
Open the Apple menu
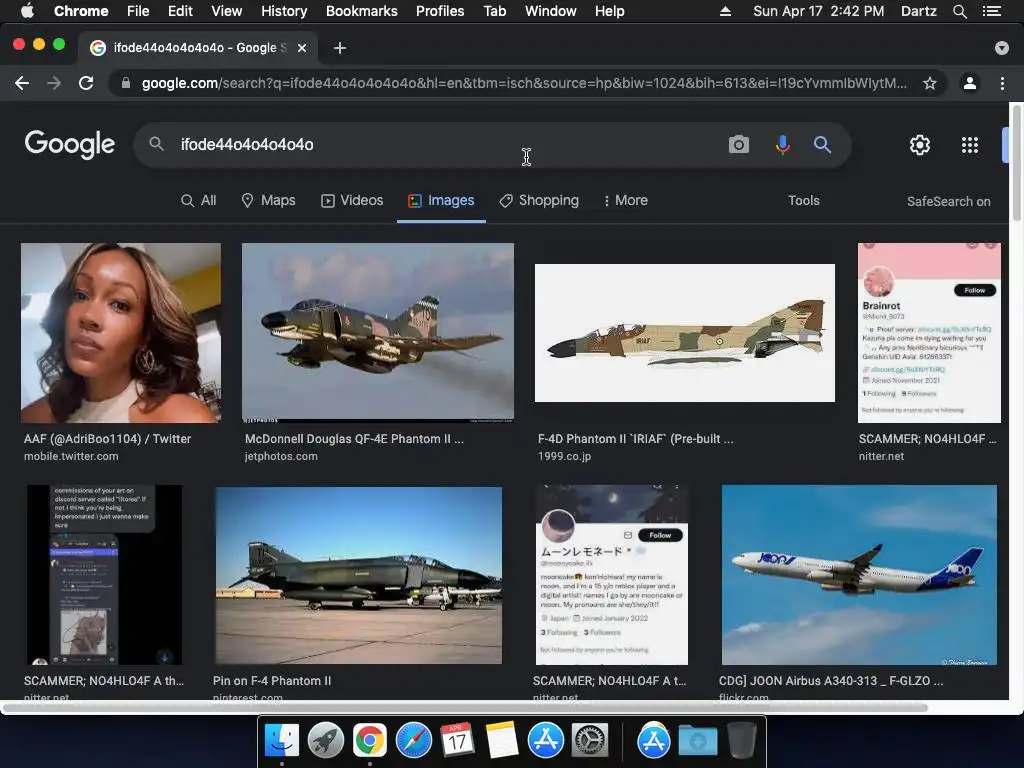27,11
